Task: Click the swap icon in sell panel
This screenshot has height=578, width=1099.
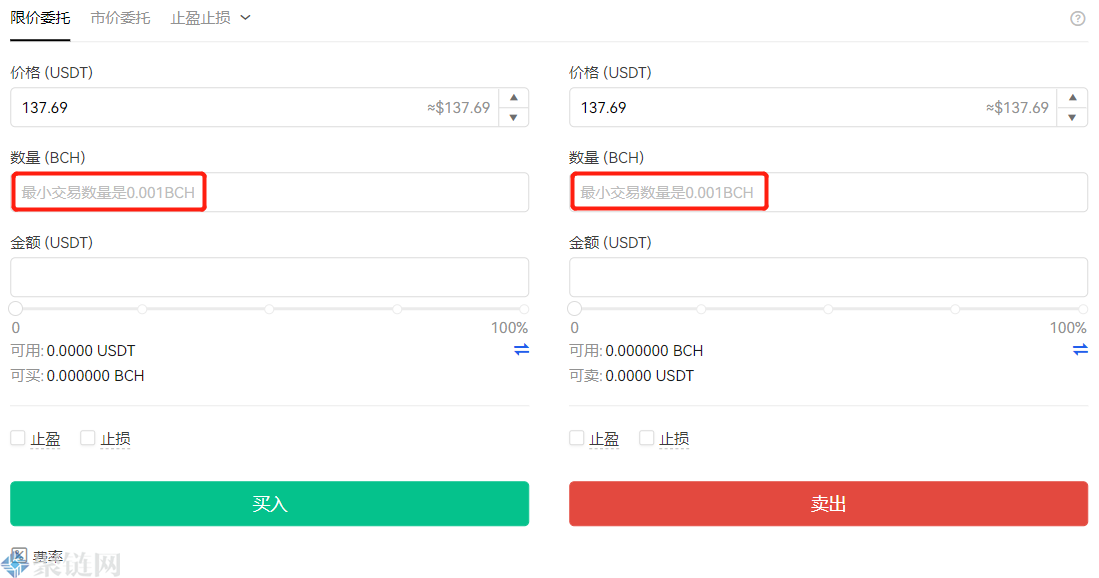Action: (1080, 350)
